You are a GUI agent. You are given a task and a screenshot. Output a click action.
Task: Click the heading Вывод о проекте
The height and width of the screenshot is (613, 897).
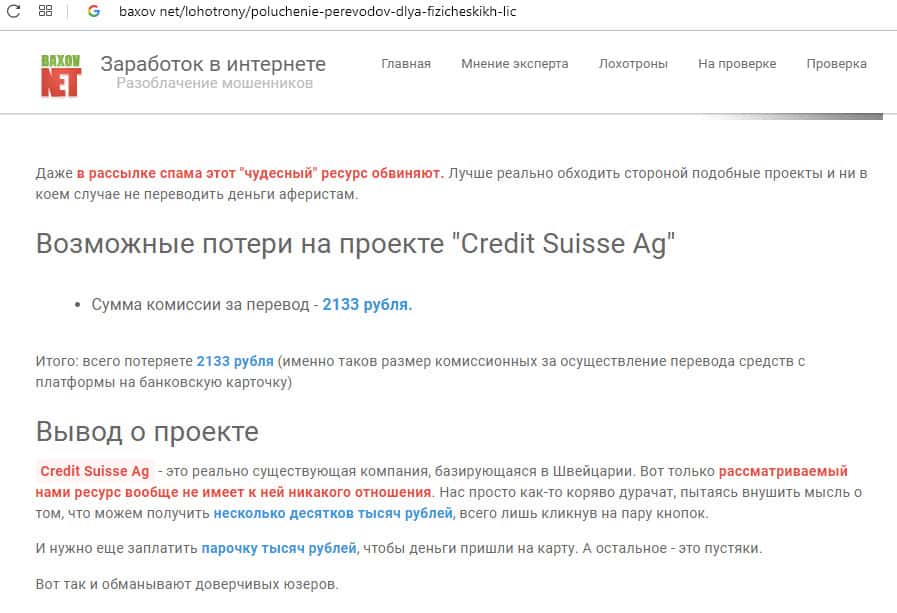click(x=147, y=432)
